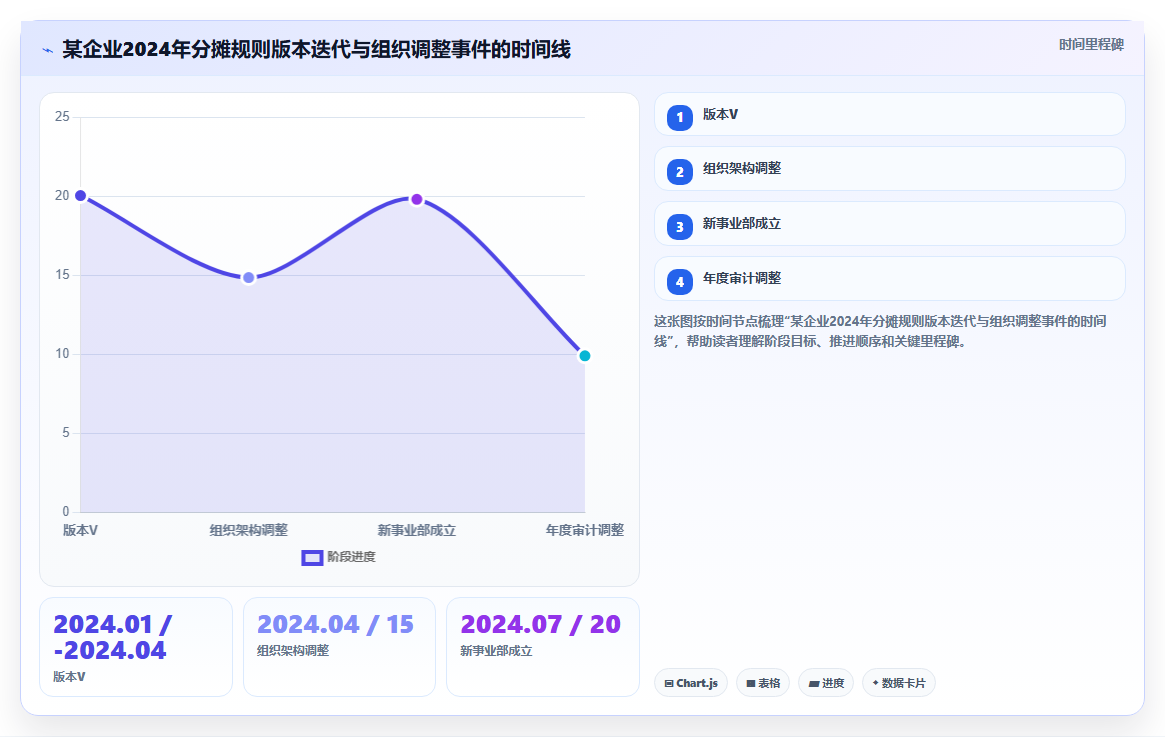Click the 进度 tag chip
The image size is (1165, 737).
coord(826,683)
